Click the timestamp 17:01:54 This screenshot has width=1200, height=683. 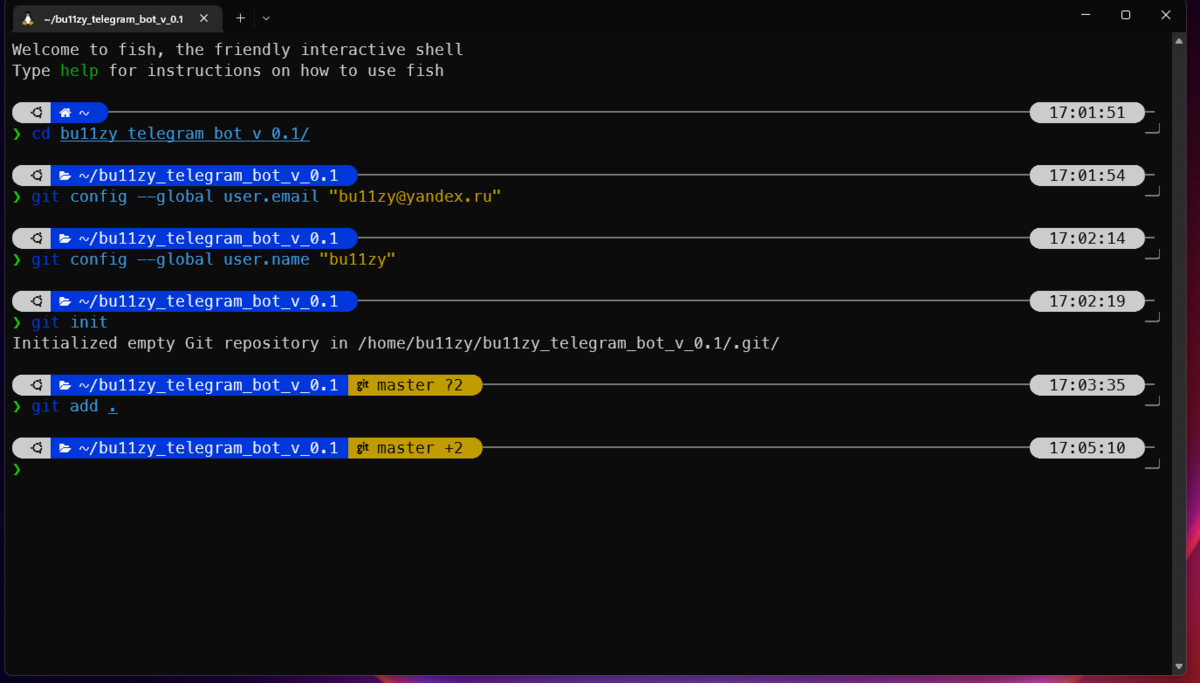(1087, 176)
